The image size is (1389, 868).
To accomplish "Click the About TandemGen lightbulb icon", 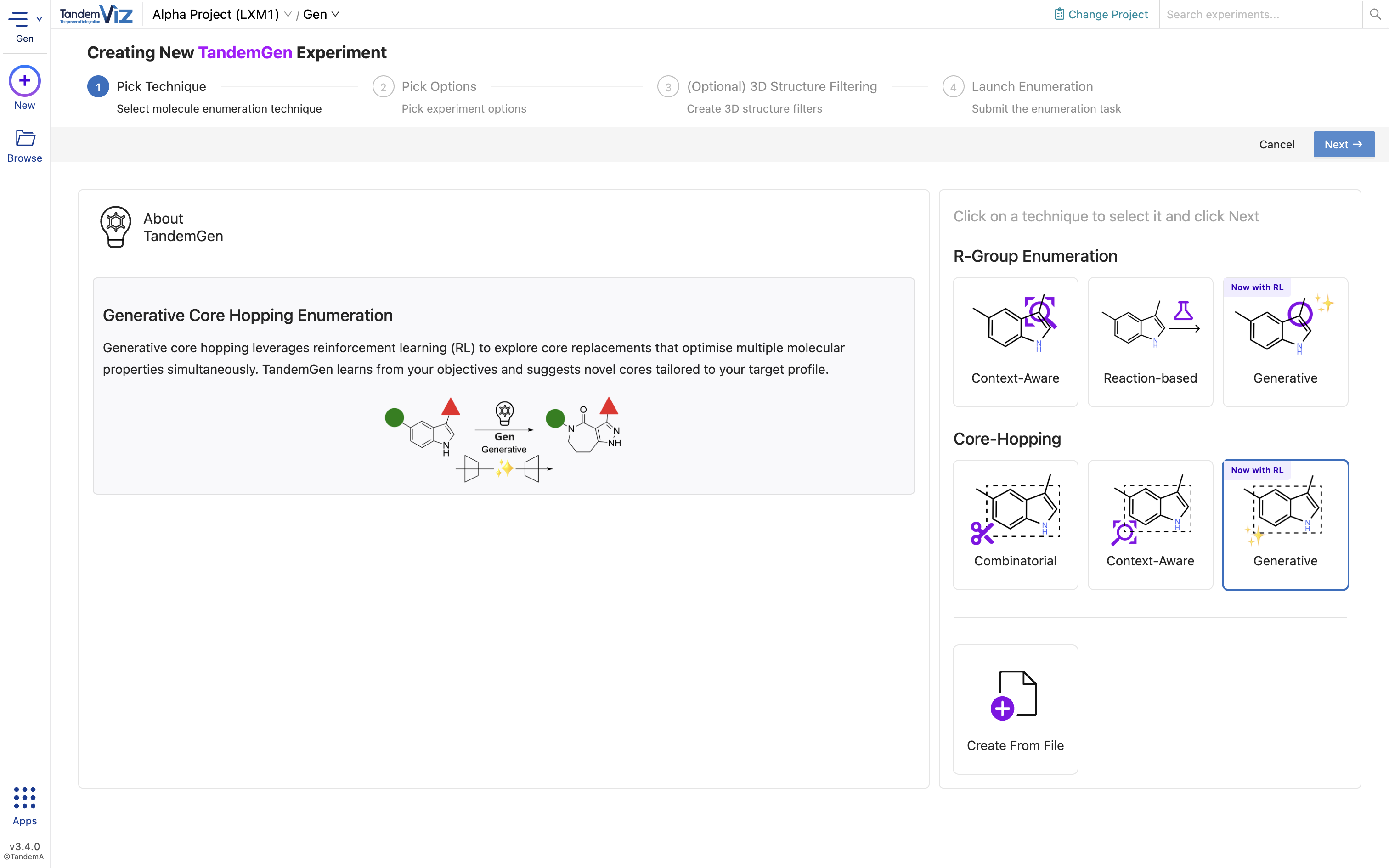I will click(x=115, y=227).
